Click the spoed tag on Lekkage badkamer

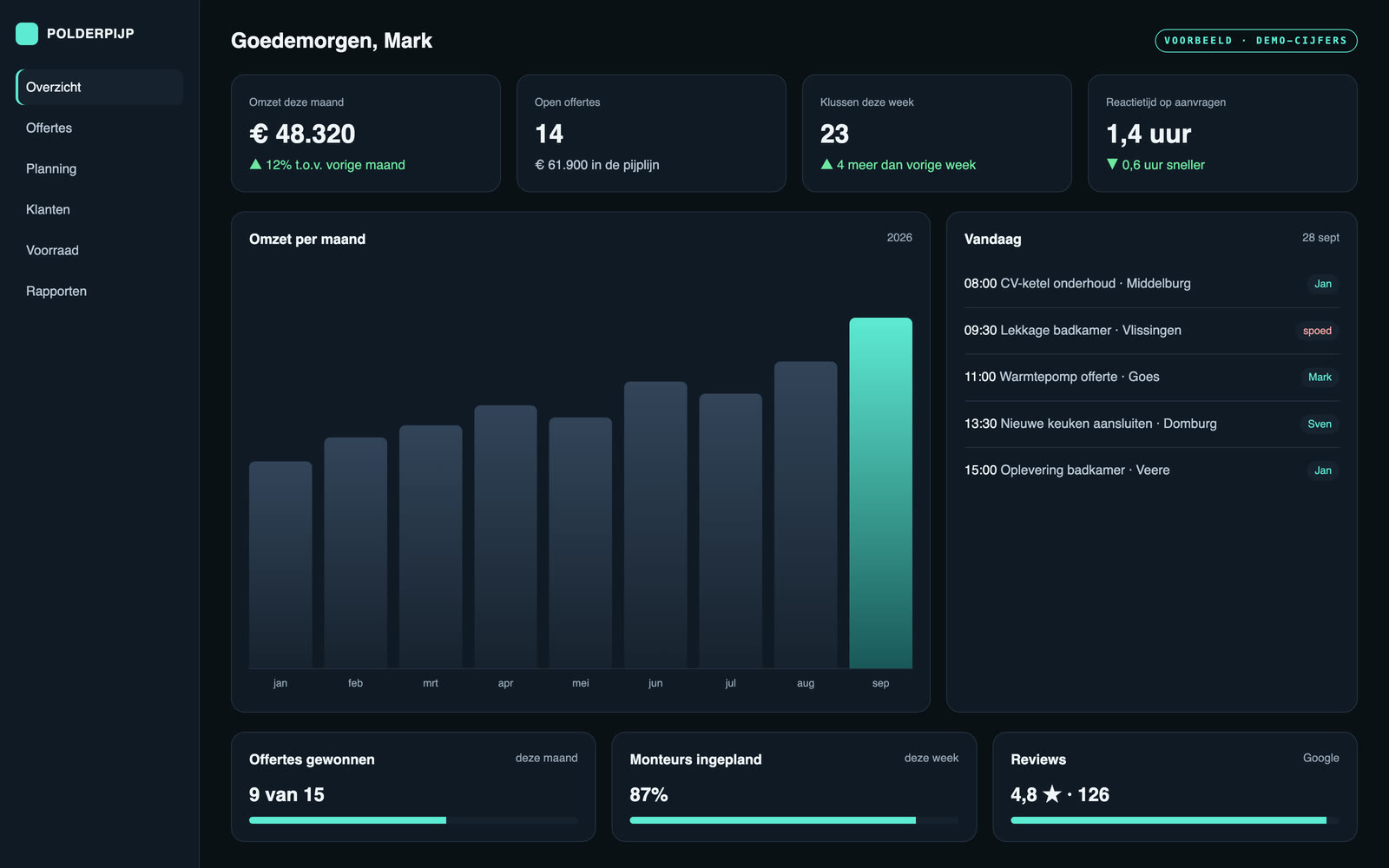[1317, 331]
